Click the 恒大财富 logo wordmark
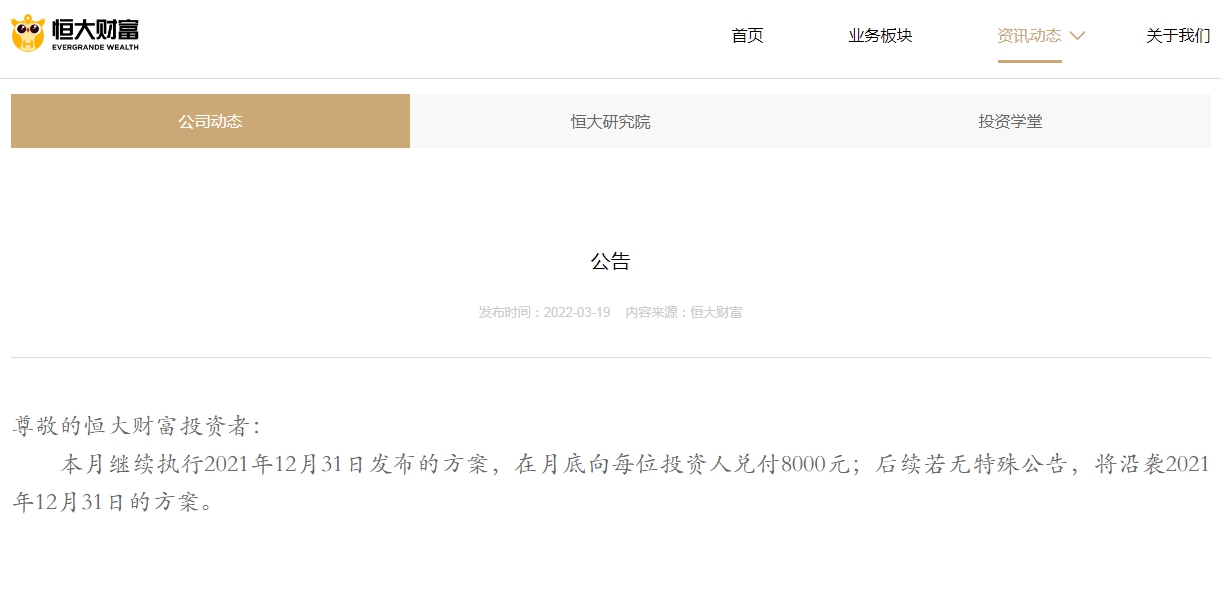 click(x=95, y=27)
